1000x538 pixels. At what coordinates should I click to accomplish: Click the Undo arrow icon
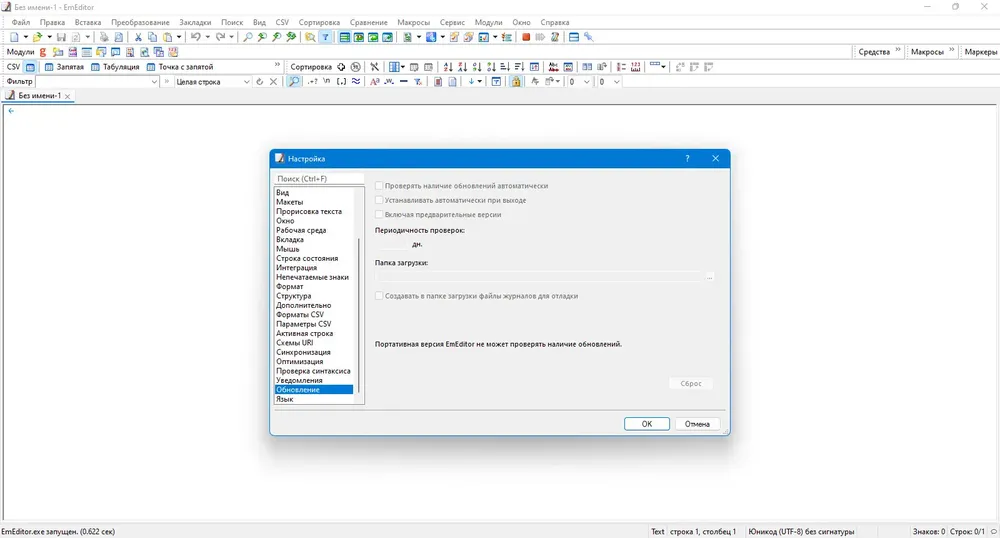click(x=196, y=37)
